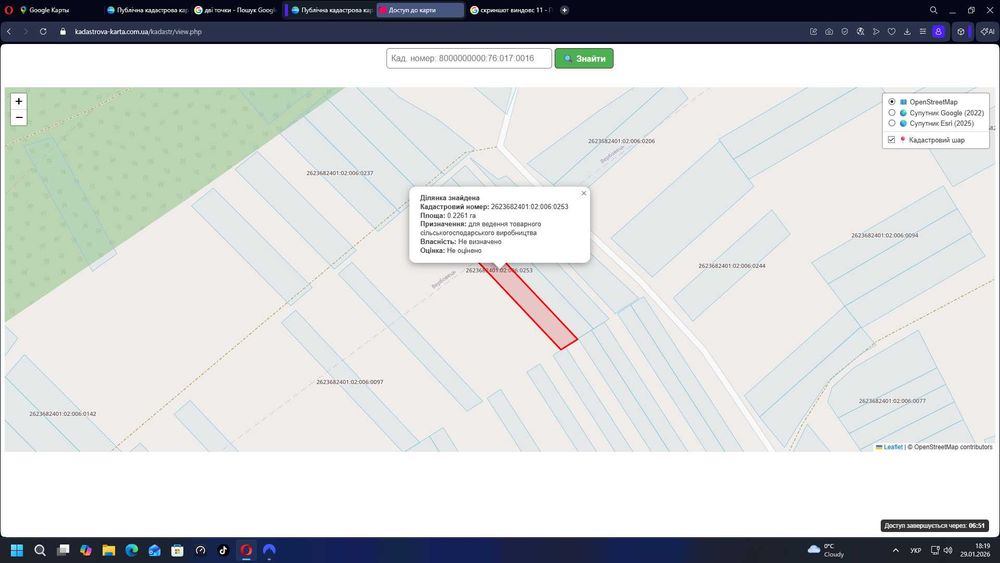
Task: Open the AI assistant button
Action: [988, 31]
